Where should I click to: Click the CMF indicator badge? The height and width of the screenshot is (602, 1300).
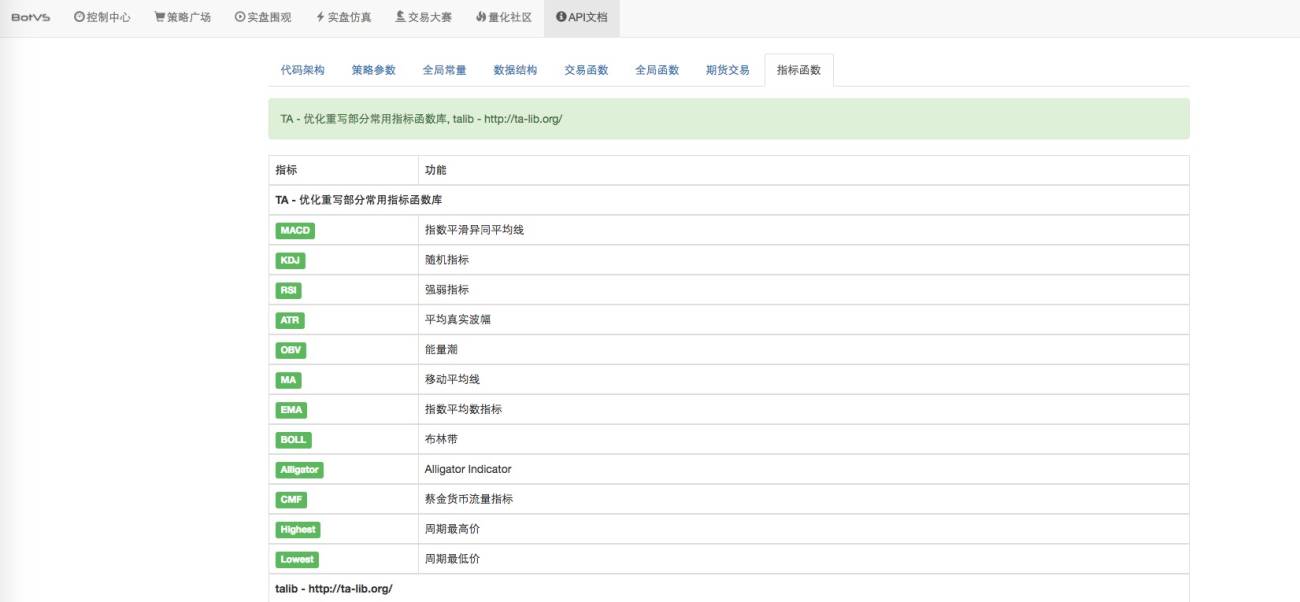[291, 499]
